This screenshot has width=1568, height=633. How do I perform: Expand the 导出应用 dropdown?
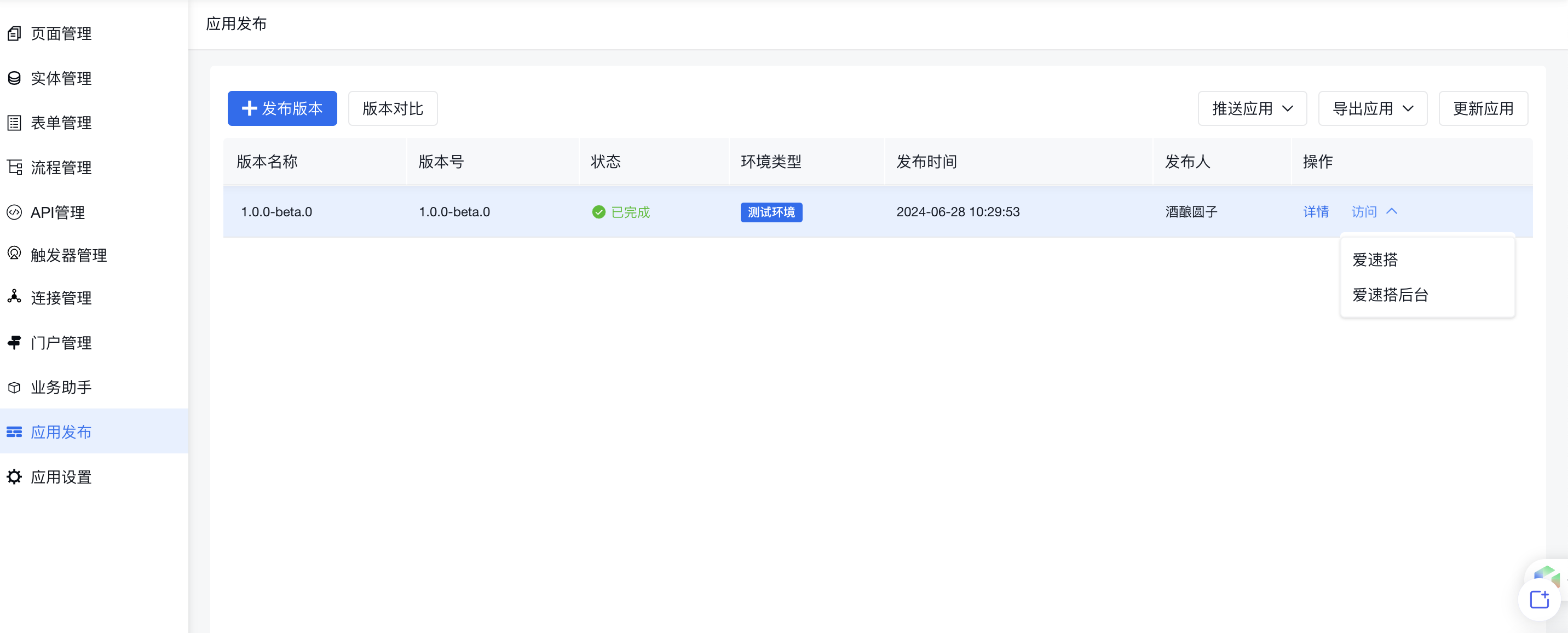(x=1373, y=108)
